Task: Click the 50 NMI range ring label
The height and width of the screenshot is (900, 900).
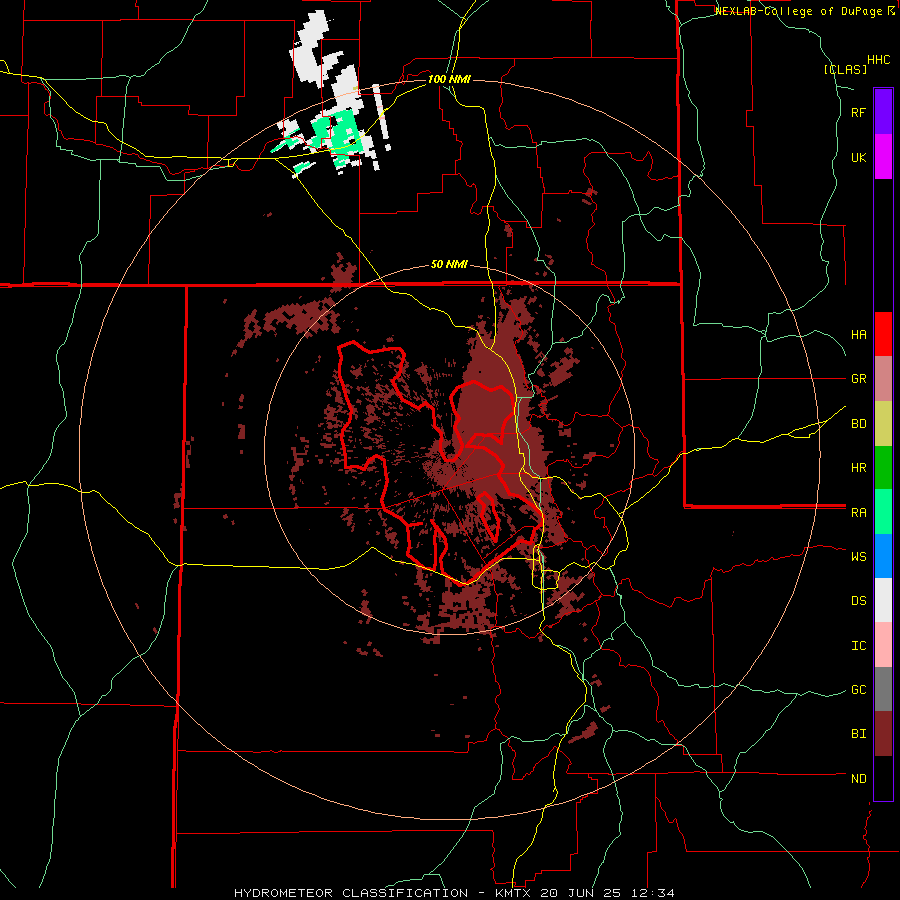Action: [449, 265]
